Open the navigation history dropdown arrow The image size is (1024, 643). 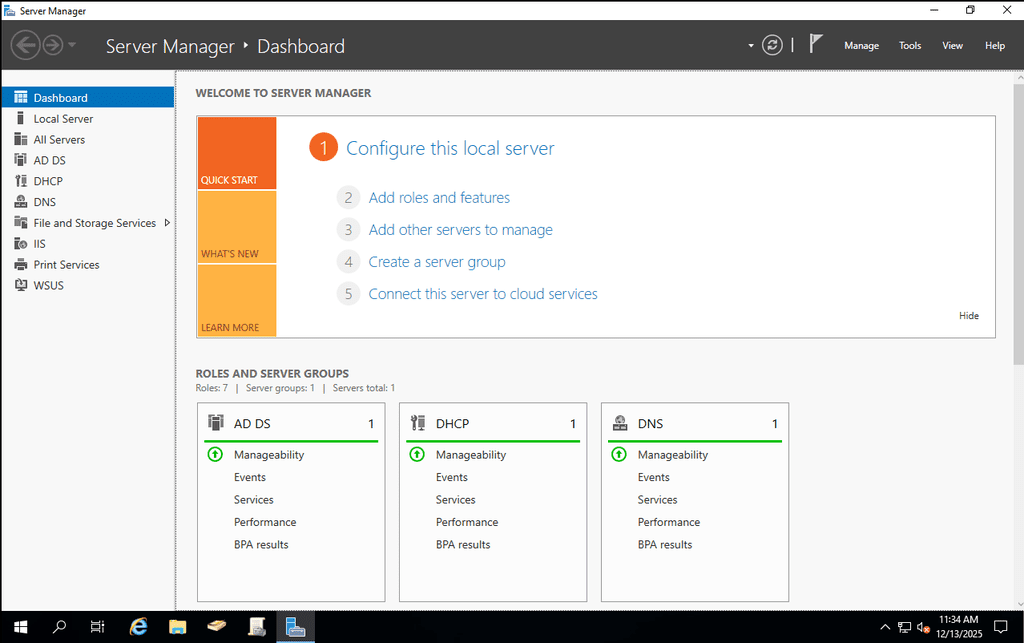(x=72, y=46)
